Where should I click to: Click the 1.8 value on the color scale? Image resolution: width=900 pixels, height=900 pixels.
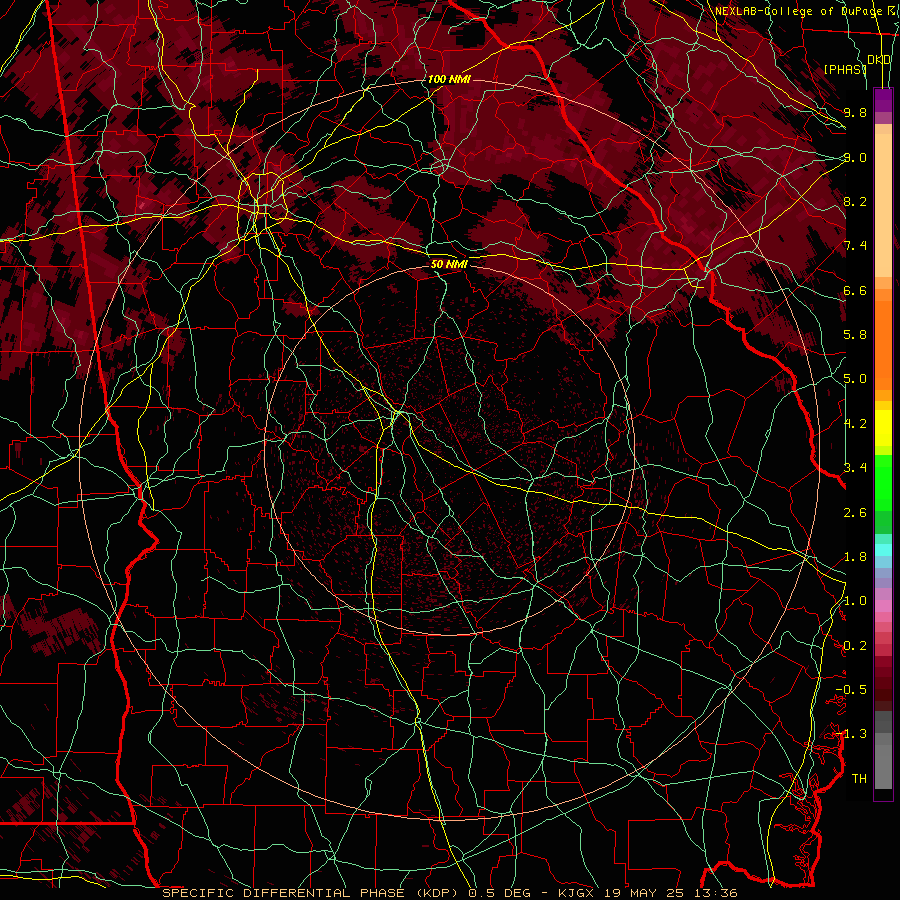[x=855, y=557]
